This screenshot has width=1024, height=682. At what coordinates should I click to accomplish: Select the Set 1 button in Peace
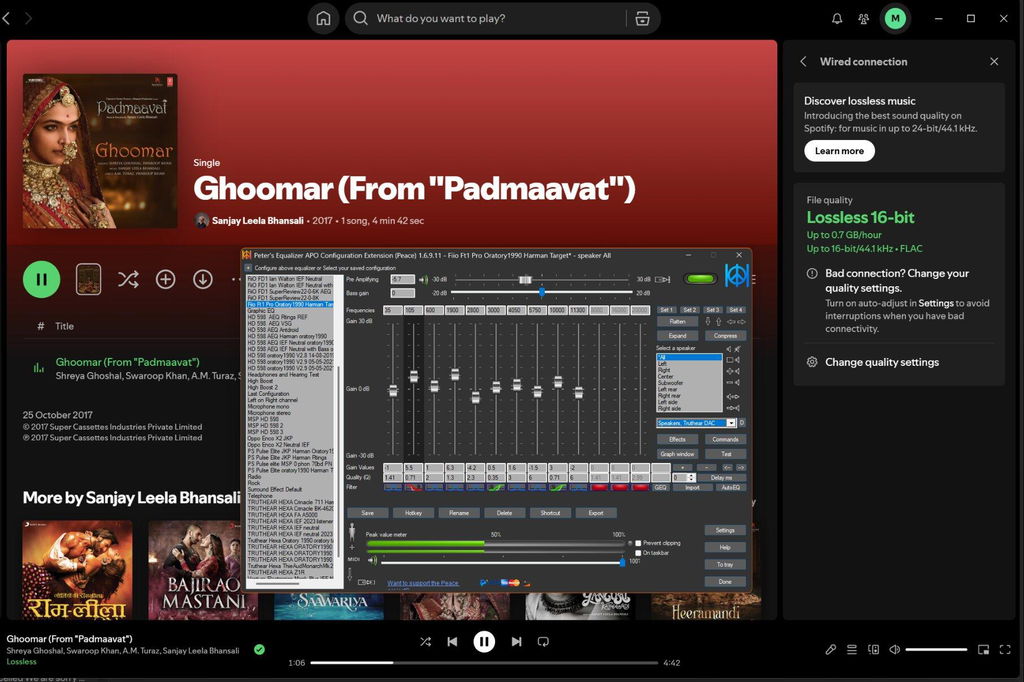coord(666,310)
